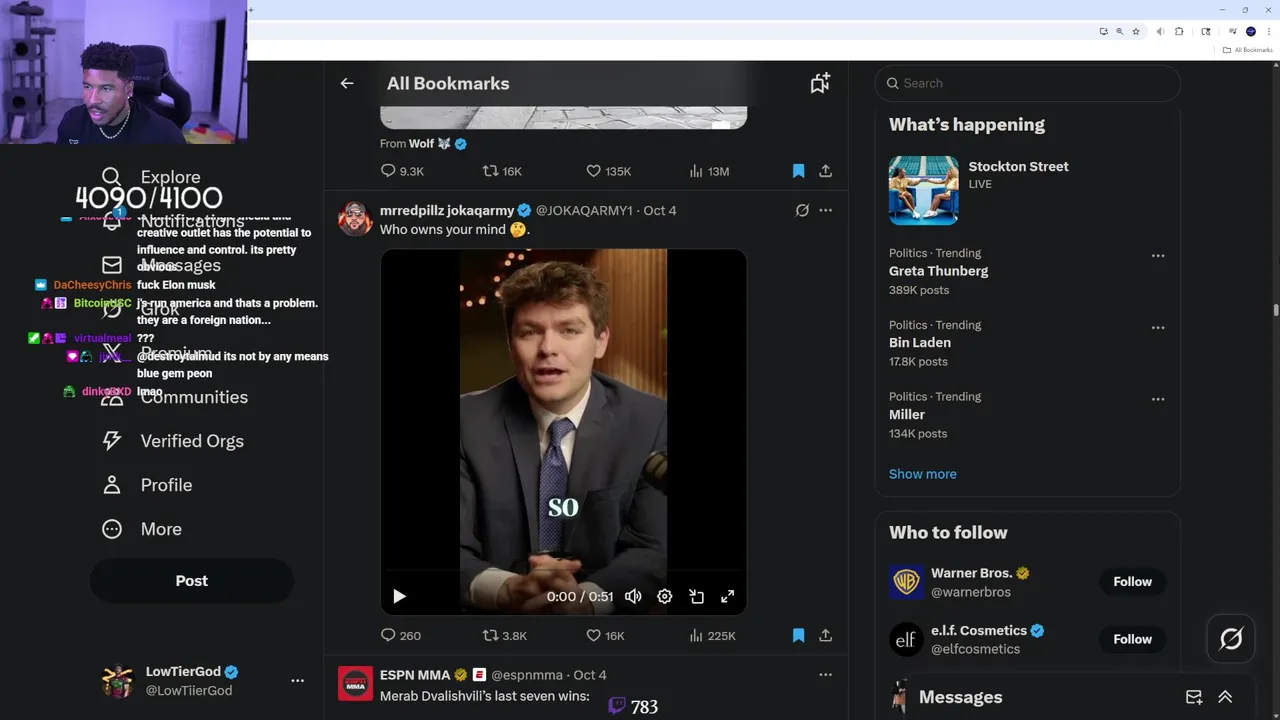Click the Post button

192,581
